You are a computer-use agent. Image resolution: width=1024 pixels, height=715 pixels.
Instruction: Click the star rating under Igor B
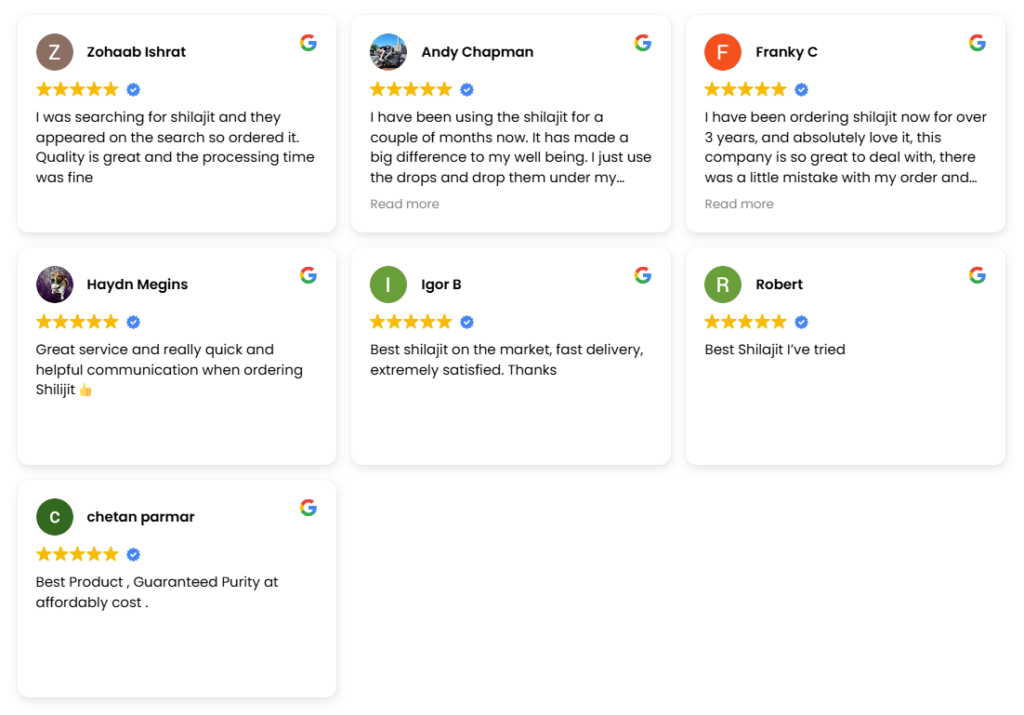(x=411, y=321)
